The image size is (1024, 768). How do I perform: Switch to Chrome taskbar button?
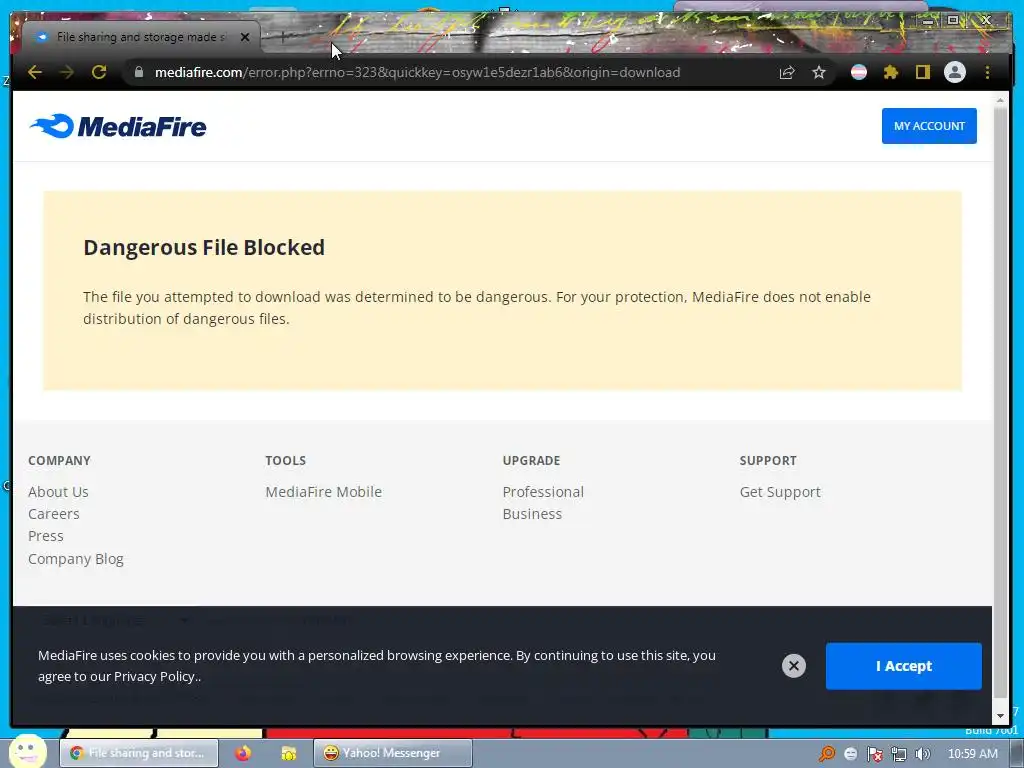pyautogui.click(x=139, y=753)
